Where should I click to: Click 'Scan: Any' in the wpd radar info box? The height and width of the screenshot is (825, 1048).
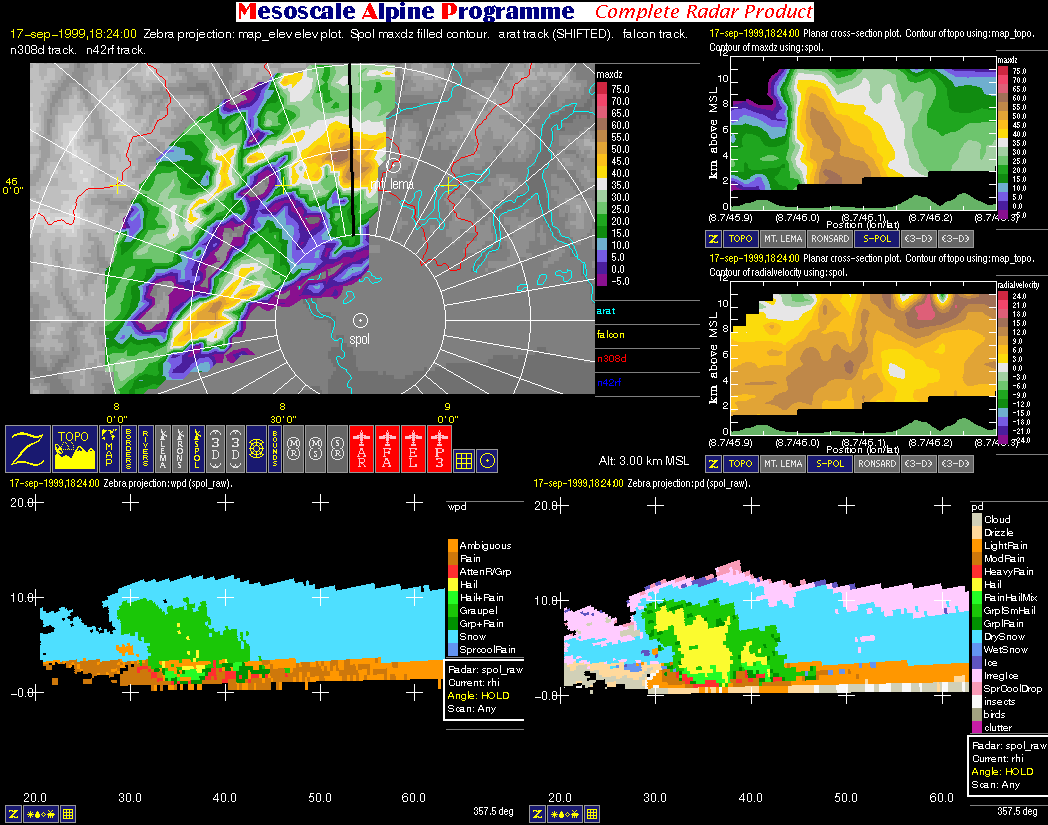point(472,709)
